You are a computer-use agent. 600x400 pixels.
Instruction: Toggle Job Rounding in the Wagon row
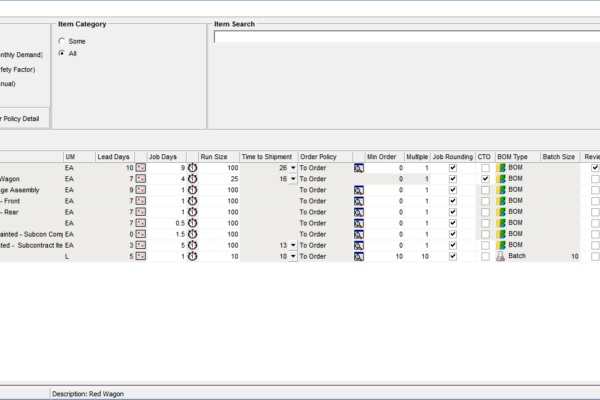coord(453,179)
